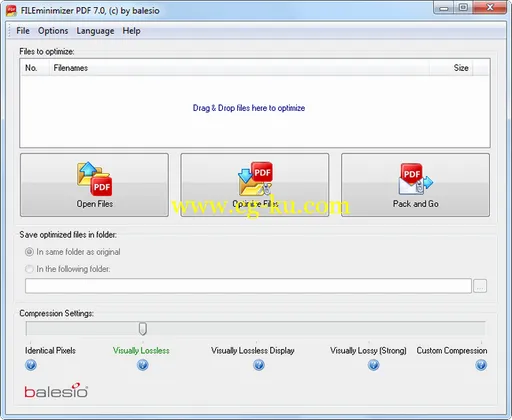Click the Open Files button

(94, 185)
